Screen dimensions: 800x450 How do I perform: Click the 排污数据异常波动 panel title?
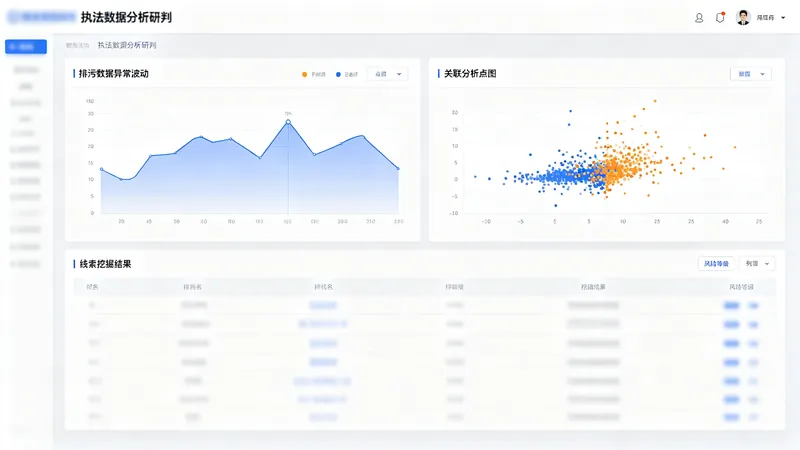113,73
